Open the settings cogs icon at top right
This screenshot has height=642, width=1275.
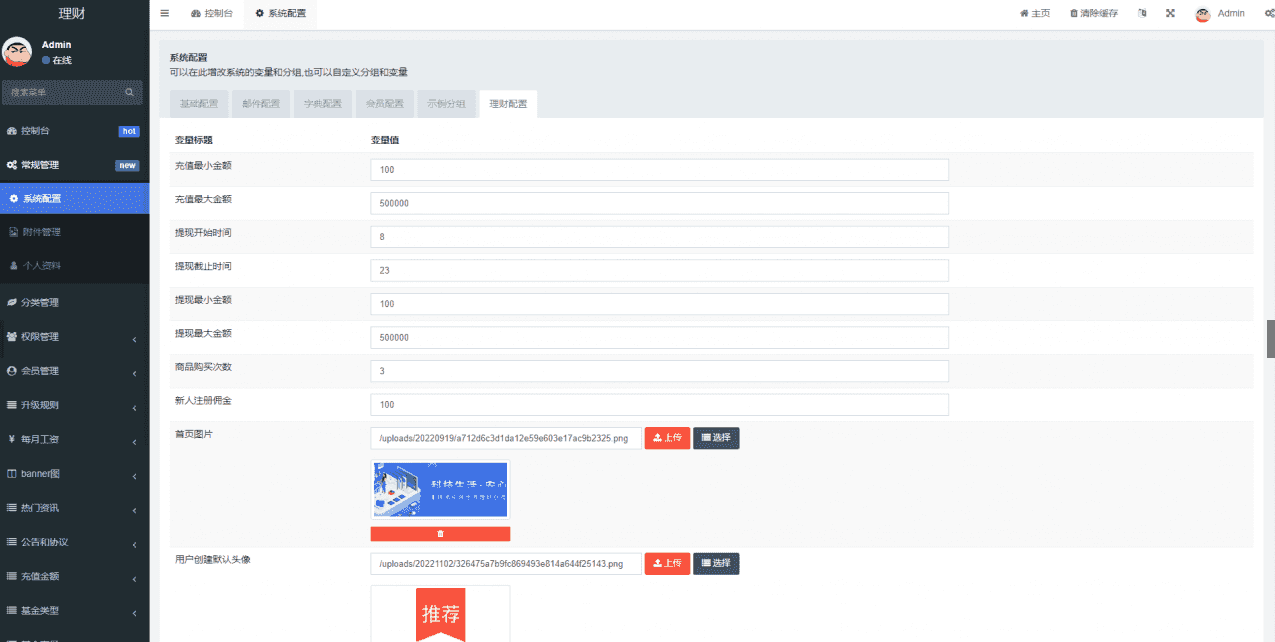click(1269, 13)
